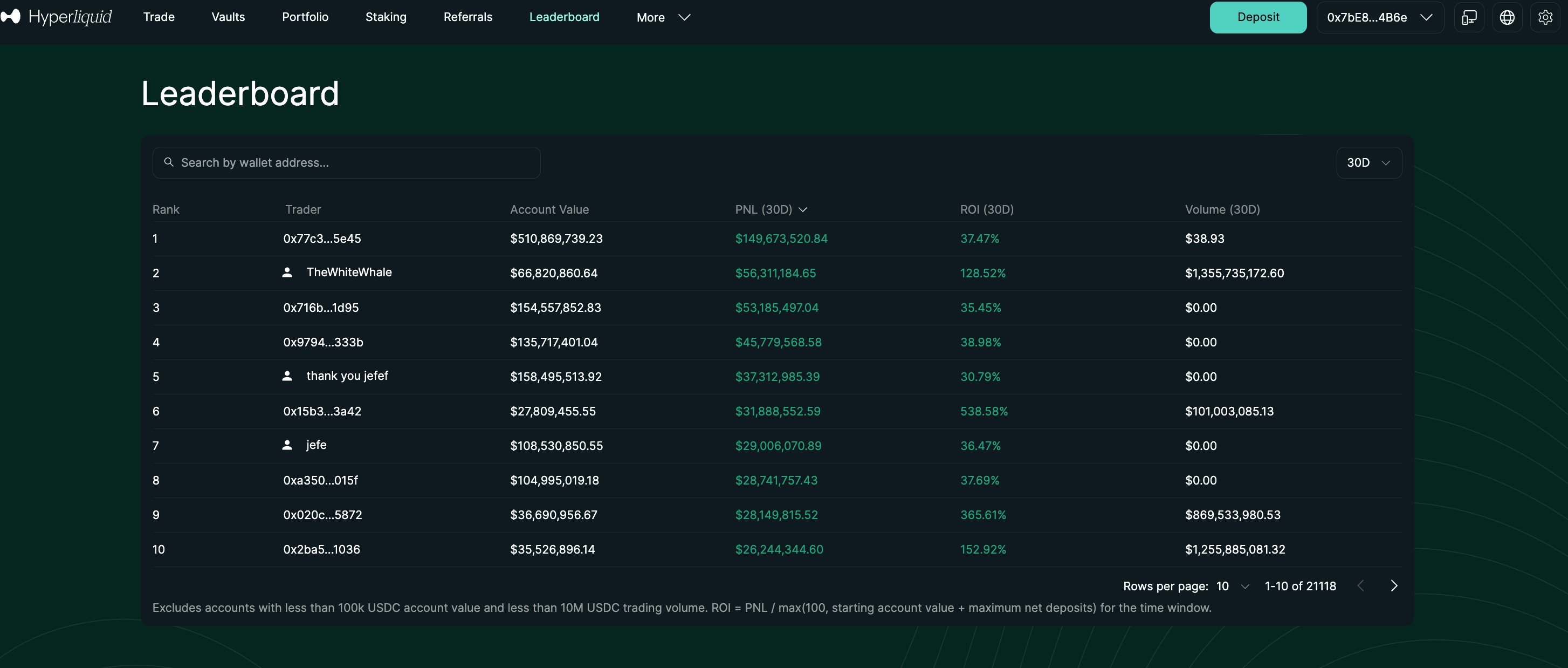
Task: Click the device/app download icon
Action: click(x=1469, y=17)
